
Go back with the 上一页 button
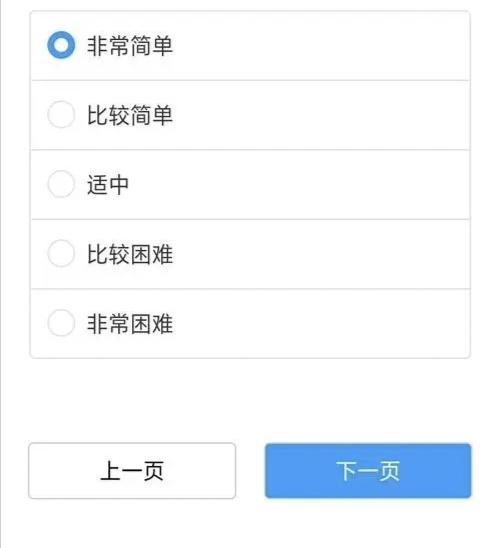(132, 471)
